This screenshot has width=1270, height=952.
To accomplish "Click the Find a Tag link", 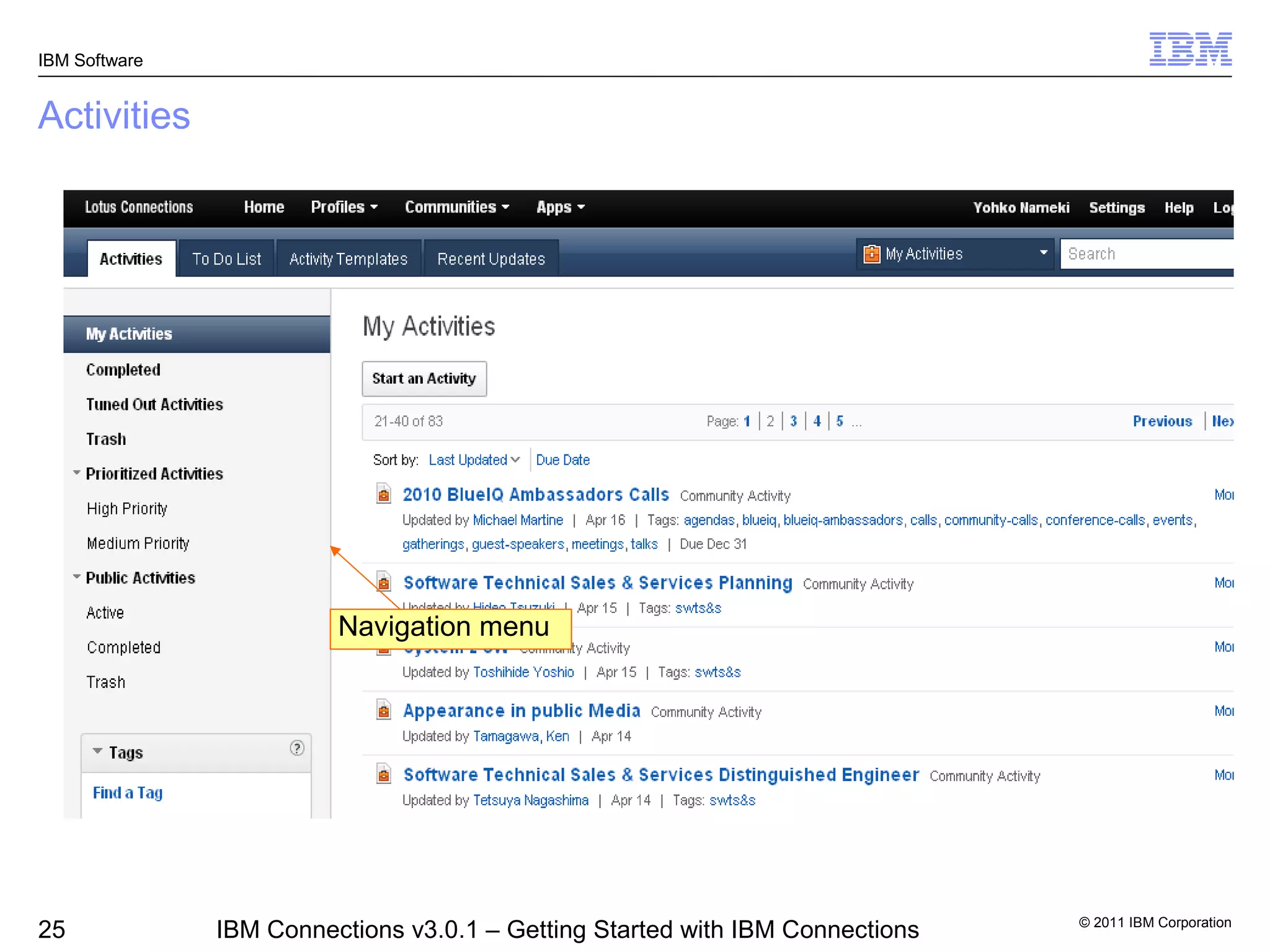I will tap(128, 793).
